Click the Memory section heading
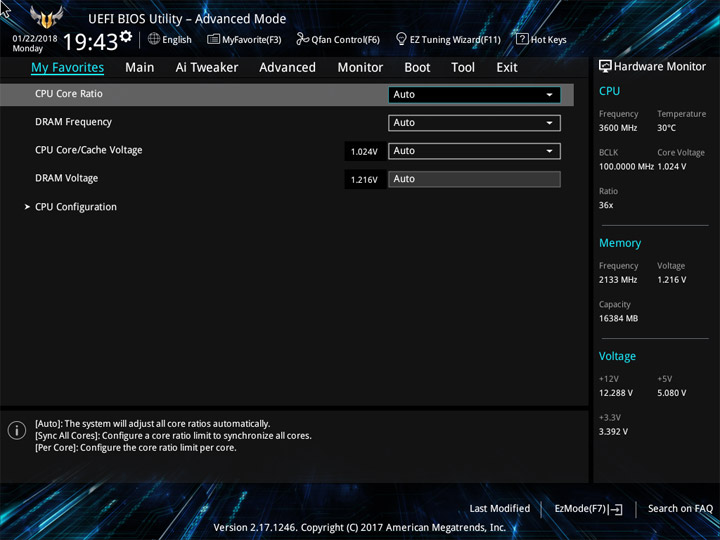Screen dimensions: 720x540 tap(620, 243)
